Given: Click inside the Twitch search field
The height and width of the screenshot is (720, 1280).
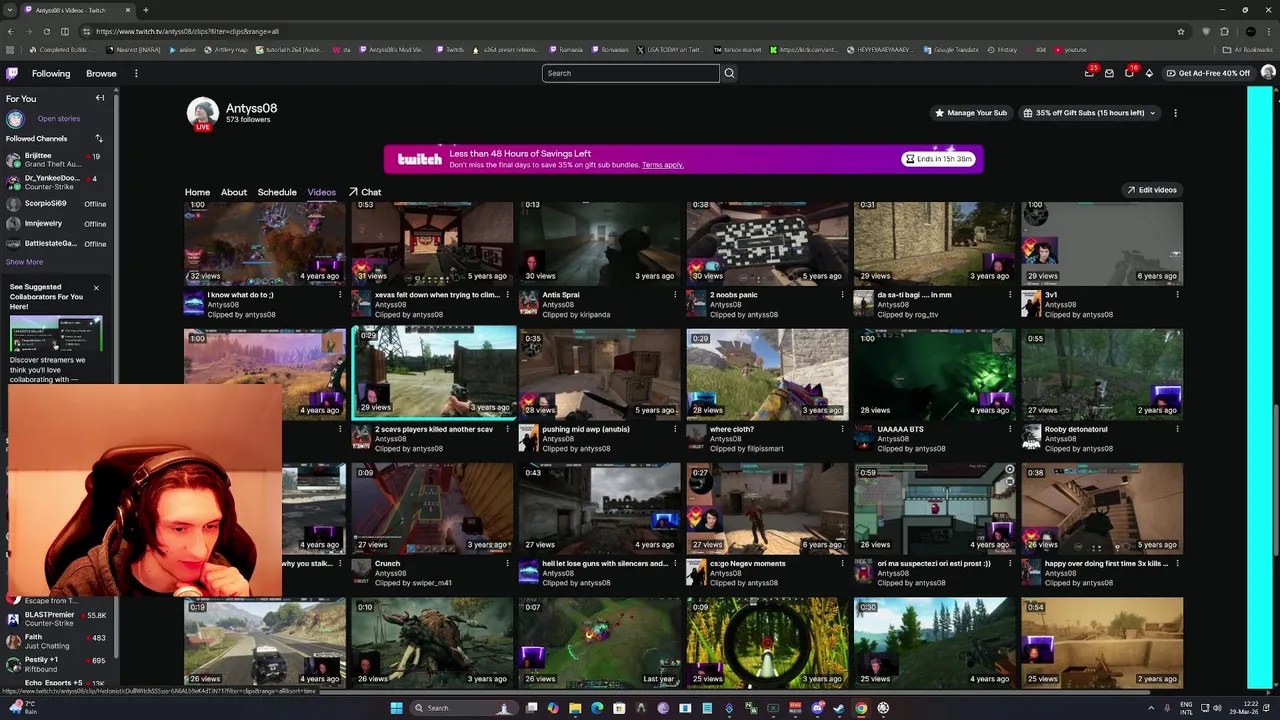Looking at the screenshot, I should (x=630, y=73).
